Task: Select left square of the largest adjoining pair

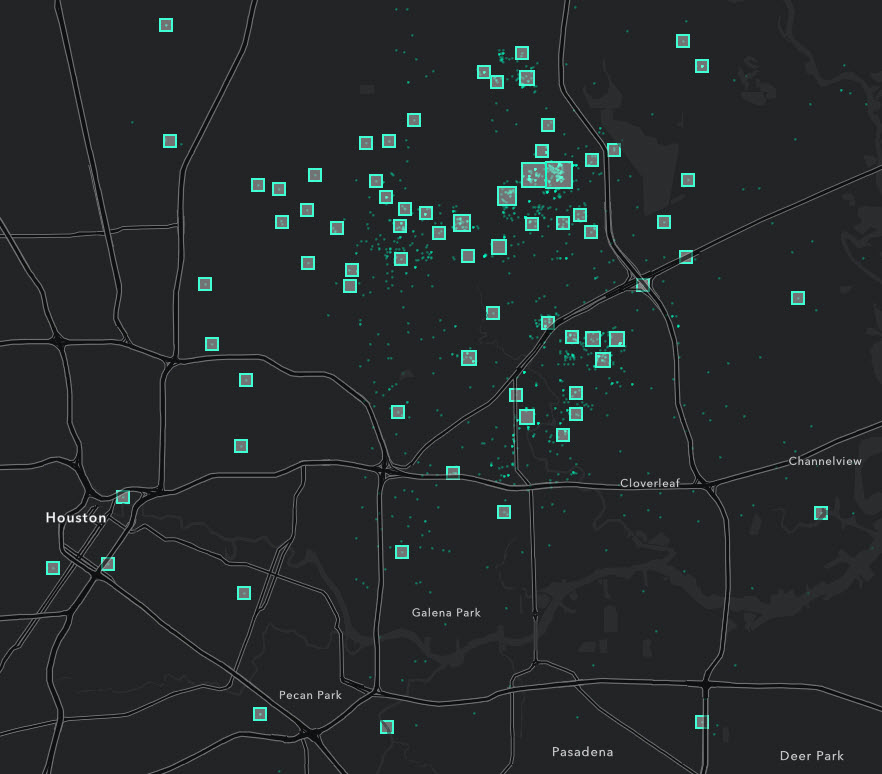Action: pyautogui.click(x=533, y=175)
